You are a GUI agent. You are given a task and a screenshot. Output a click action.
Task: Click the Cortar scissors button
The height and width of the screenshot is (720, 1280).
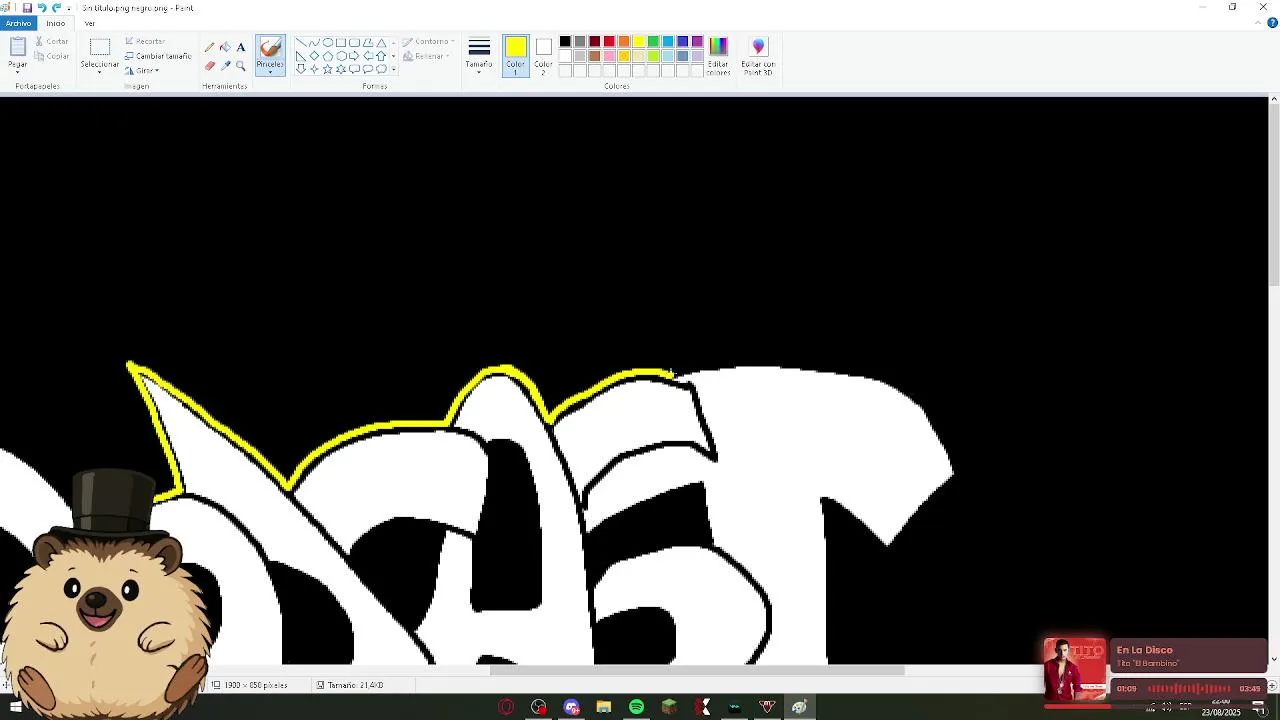click(x=52, y=41)
